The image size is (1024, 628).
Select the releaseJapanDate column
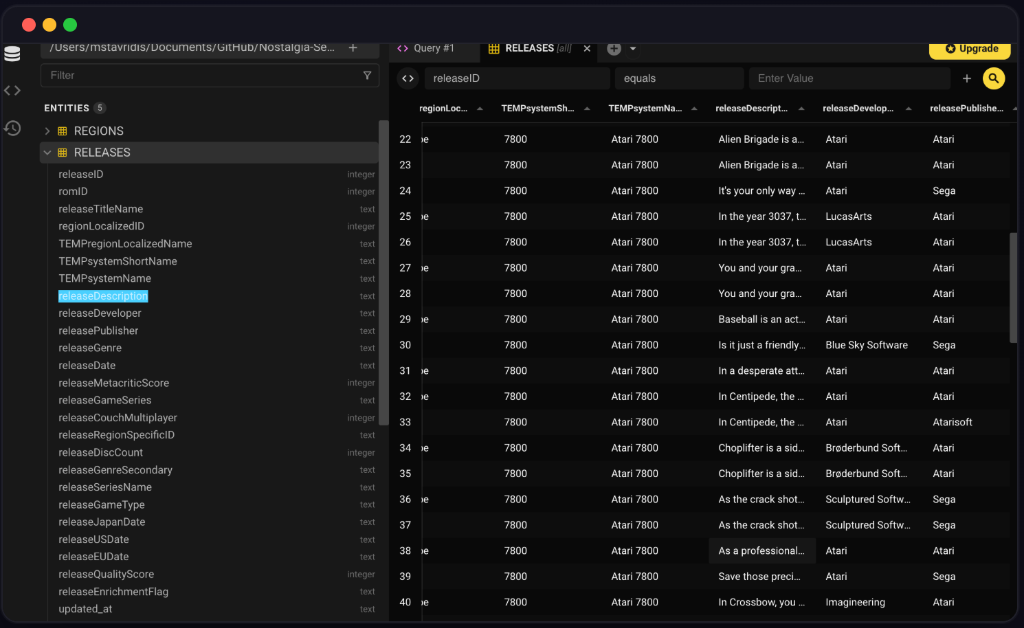coord(102,522)
